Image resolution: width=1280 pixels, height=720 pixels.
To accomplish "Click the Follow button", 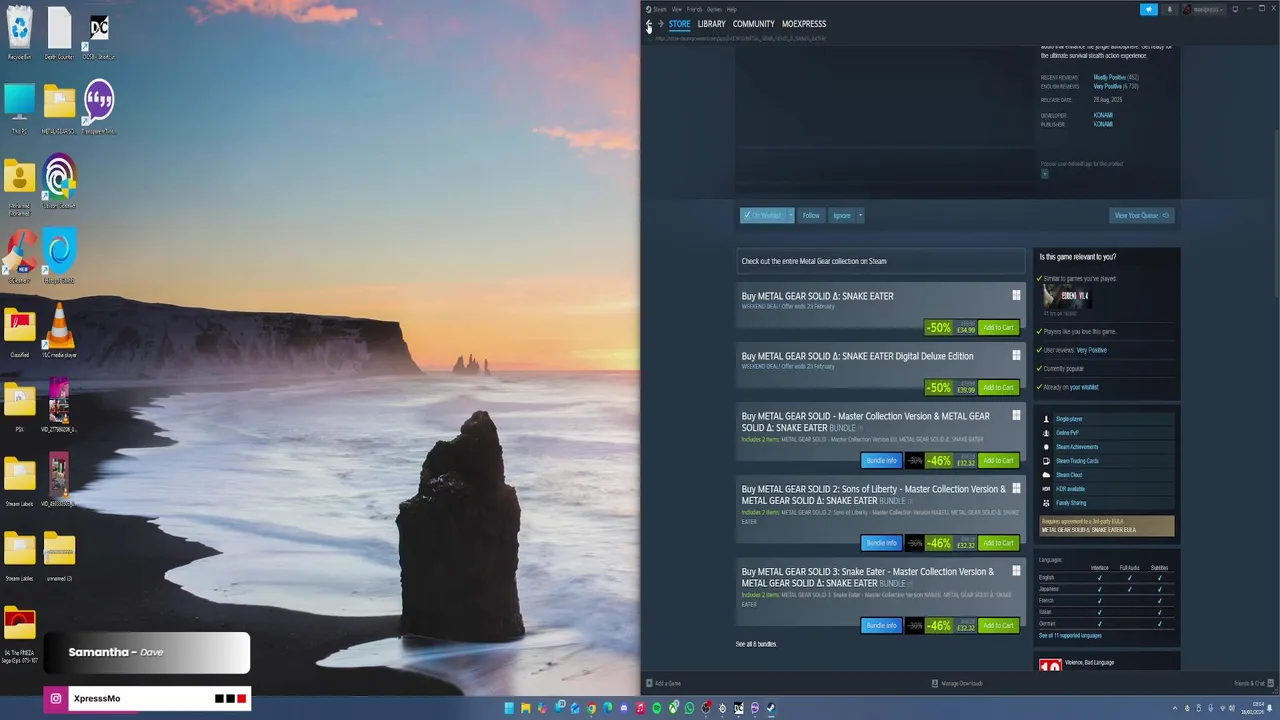I will click(x=811, y=215).
